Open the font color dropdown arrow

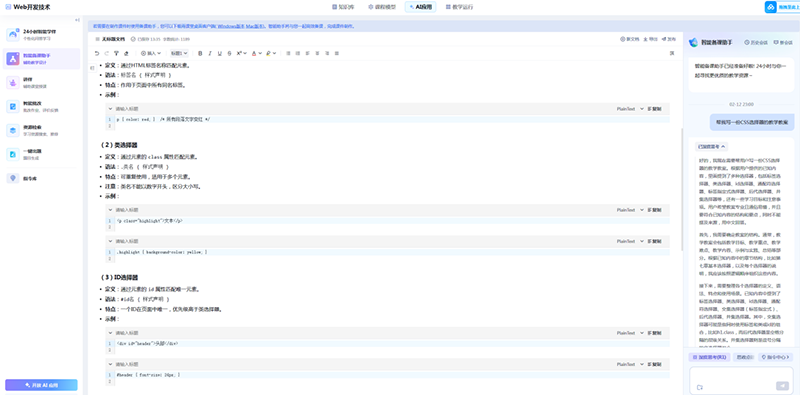click(260, 53)
